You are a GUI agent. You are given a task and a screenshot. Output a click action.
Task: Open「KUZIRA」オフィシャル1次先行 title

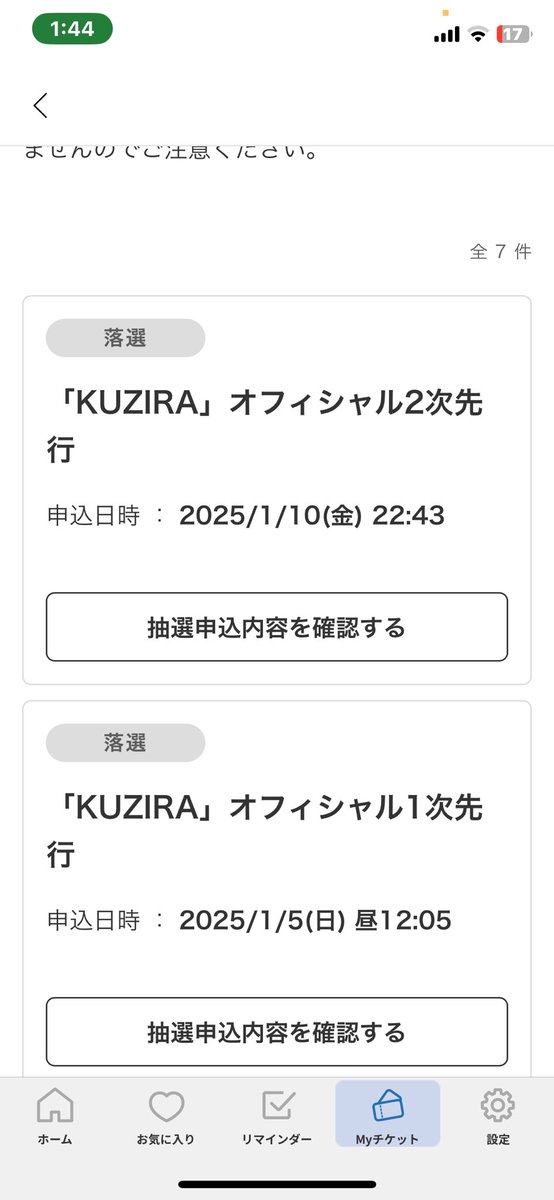point(269,830)
